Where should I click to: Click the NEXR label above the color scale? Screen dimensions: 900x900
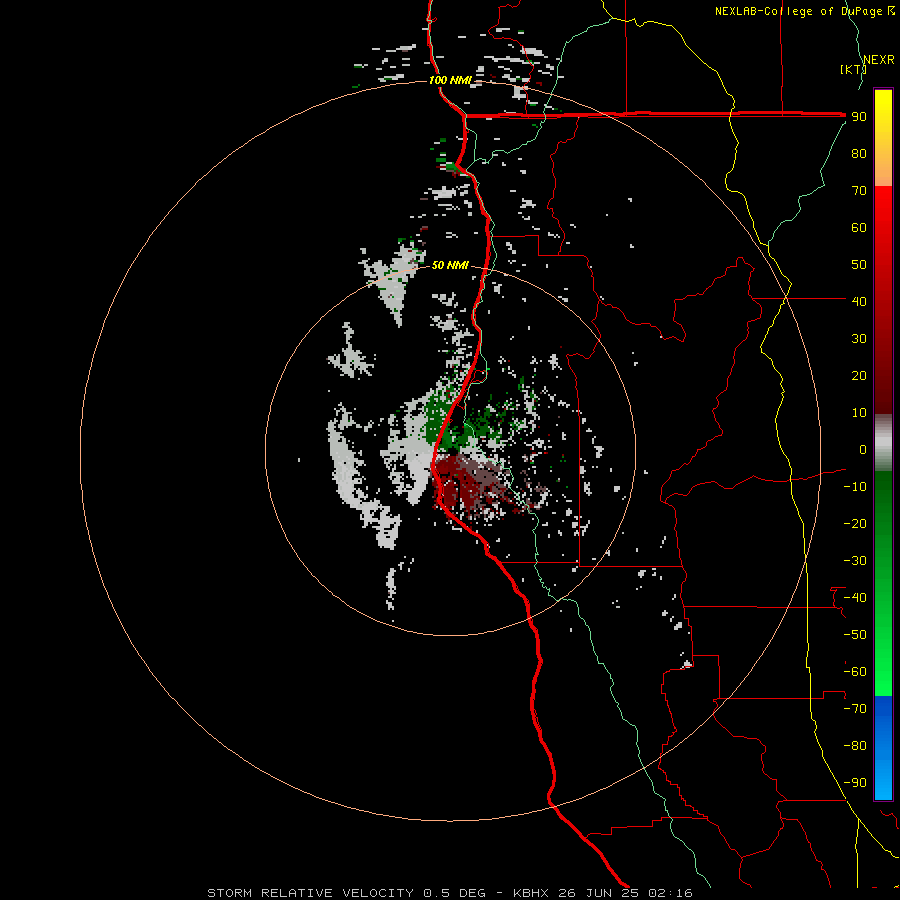tap(879, 60)
